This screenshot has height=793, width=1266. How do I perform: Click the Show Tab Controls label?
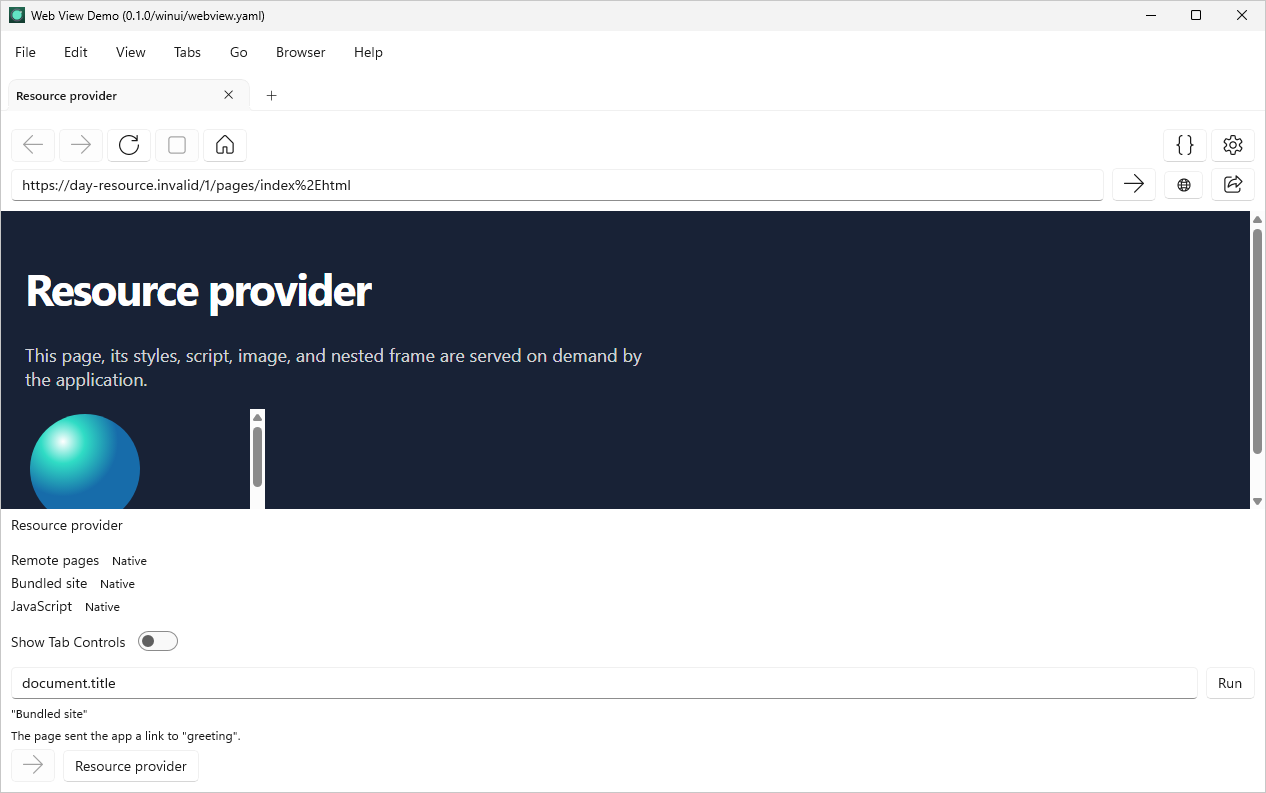[x=68, y=642]
